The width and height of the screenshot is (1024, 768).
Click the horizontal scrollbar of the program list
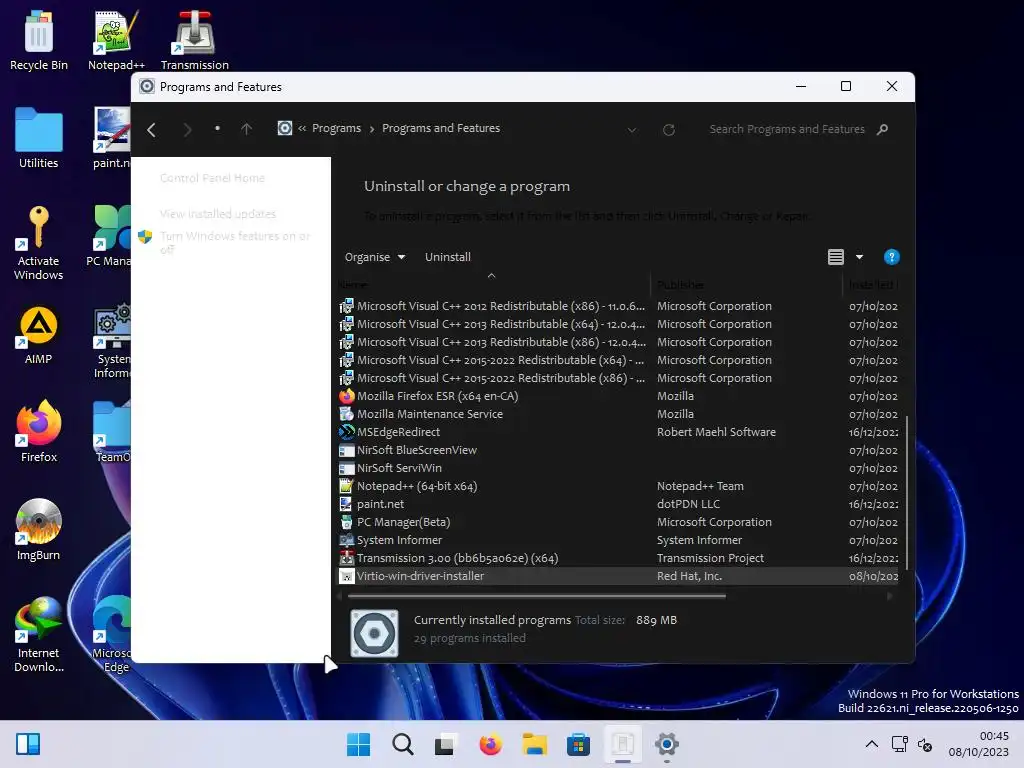coord(537,596)
